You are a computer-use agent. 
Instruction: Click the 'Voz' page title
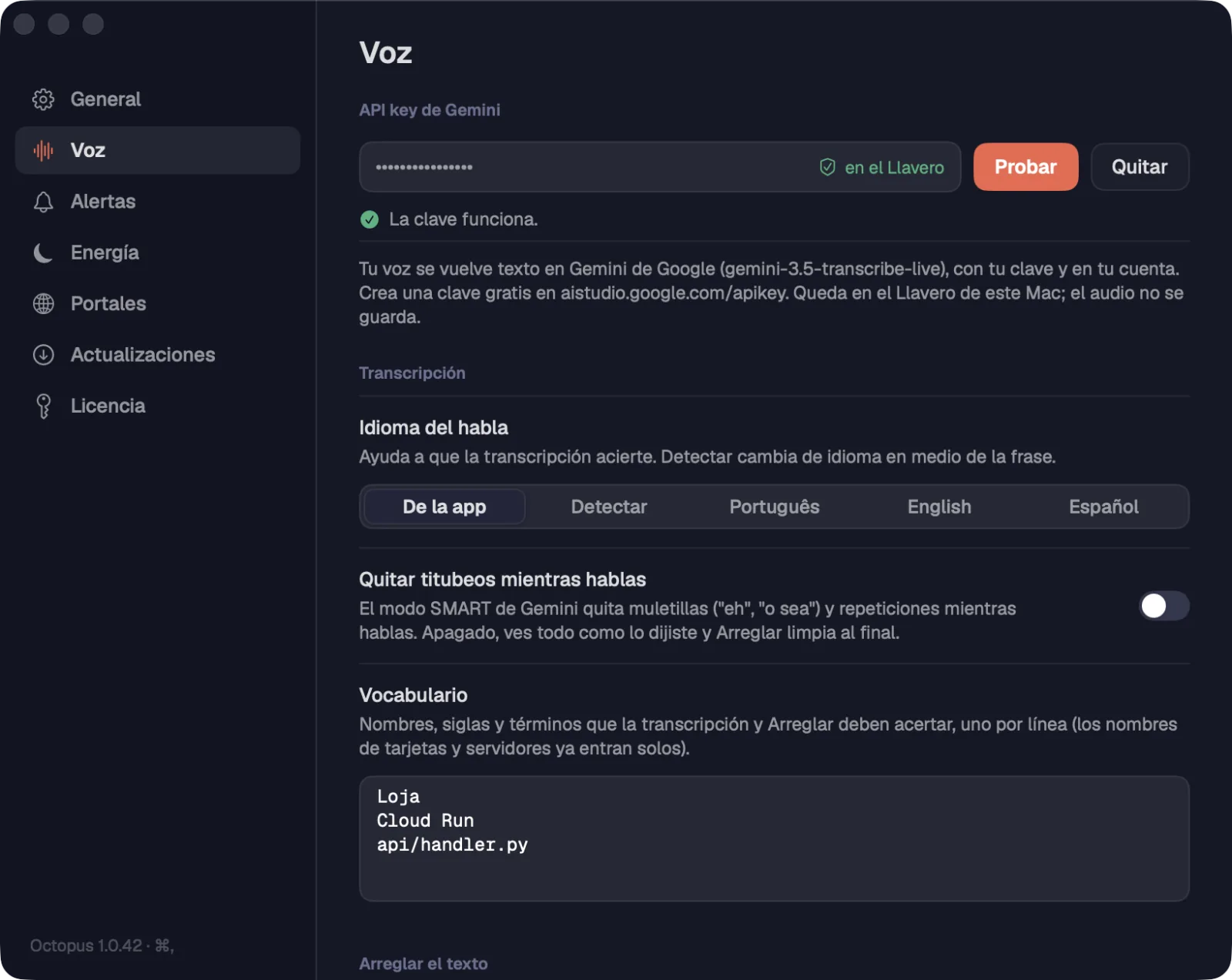click(386, 53)
